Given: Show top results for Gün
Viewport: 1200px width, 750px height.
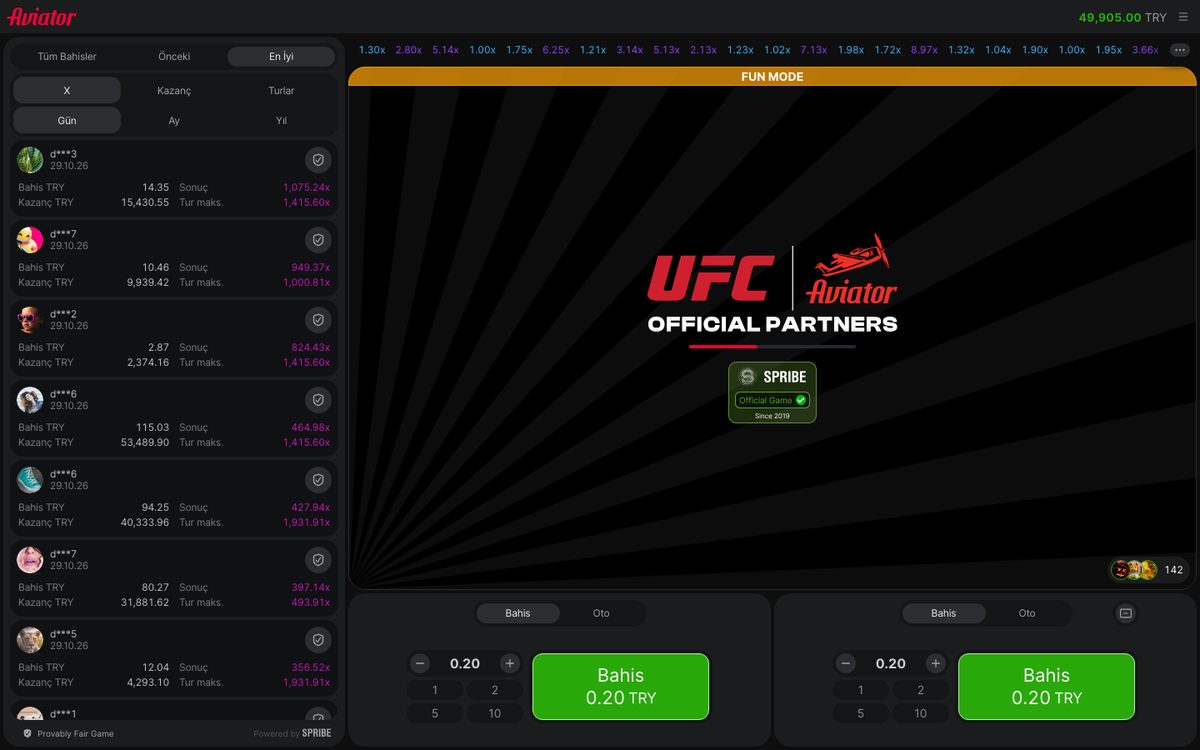Looking at the screenshot, I should tap(67, 120).
